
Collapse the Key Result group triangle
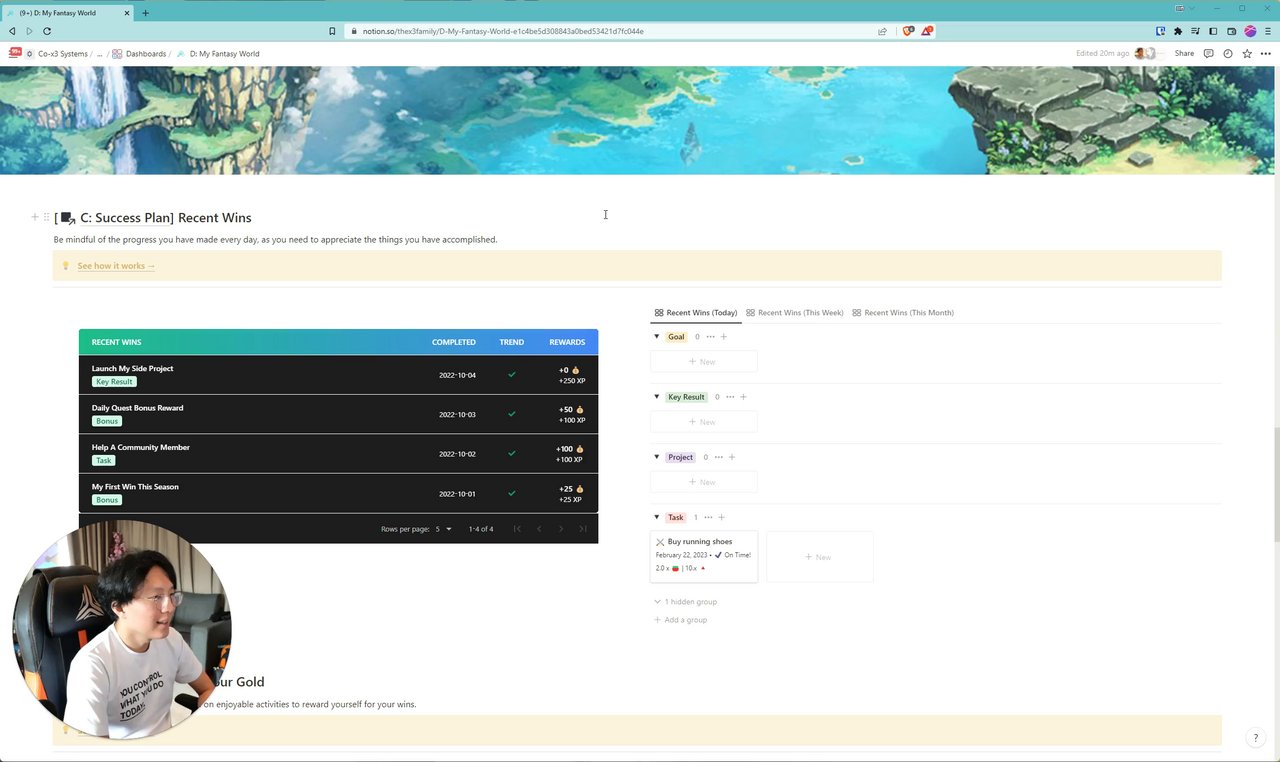point(657,396)
